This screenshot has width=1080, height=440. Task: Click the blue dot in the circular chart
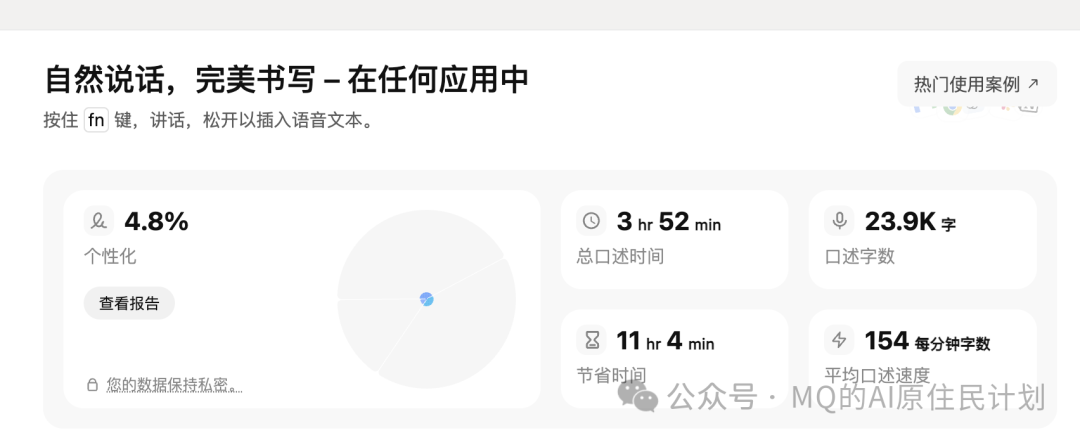427,299
